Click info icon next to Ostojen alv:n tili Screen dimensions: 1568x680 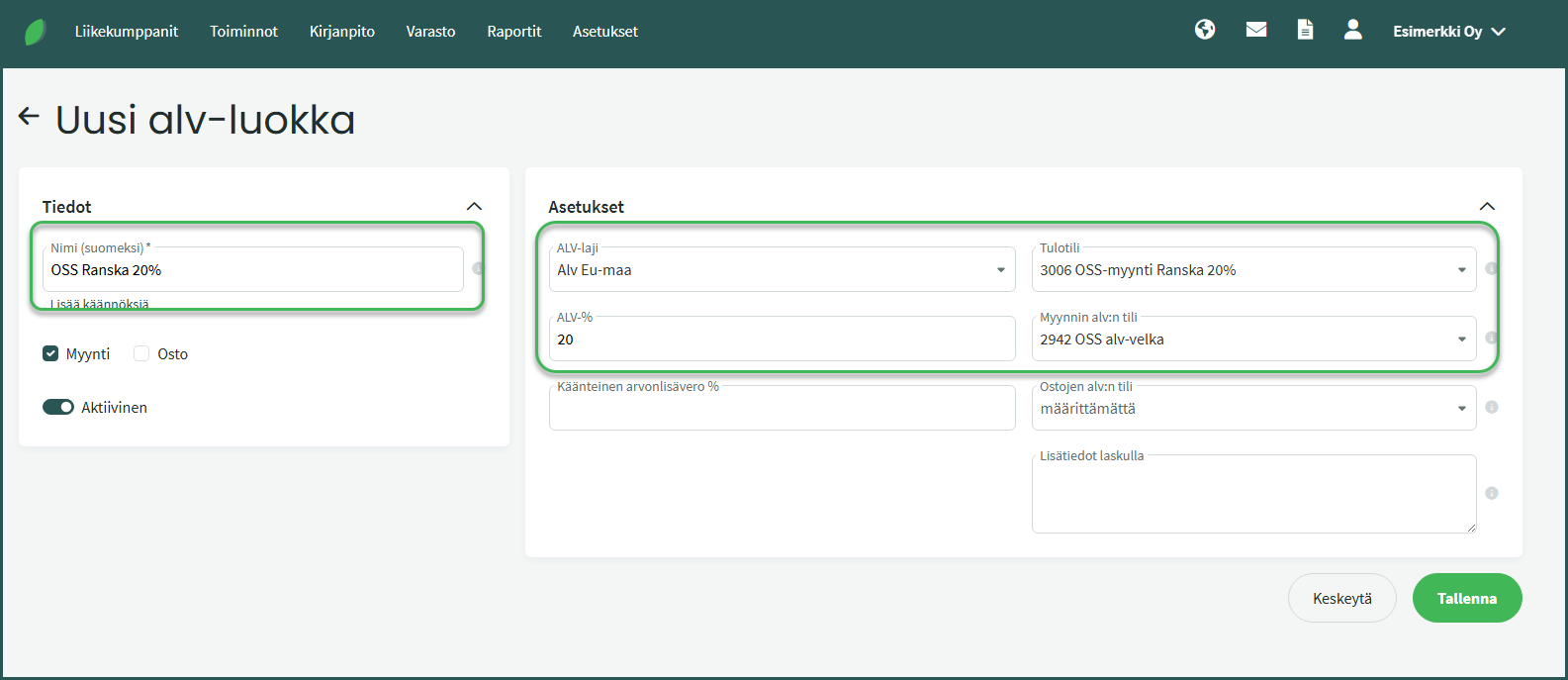tap(1492, 407)
